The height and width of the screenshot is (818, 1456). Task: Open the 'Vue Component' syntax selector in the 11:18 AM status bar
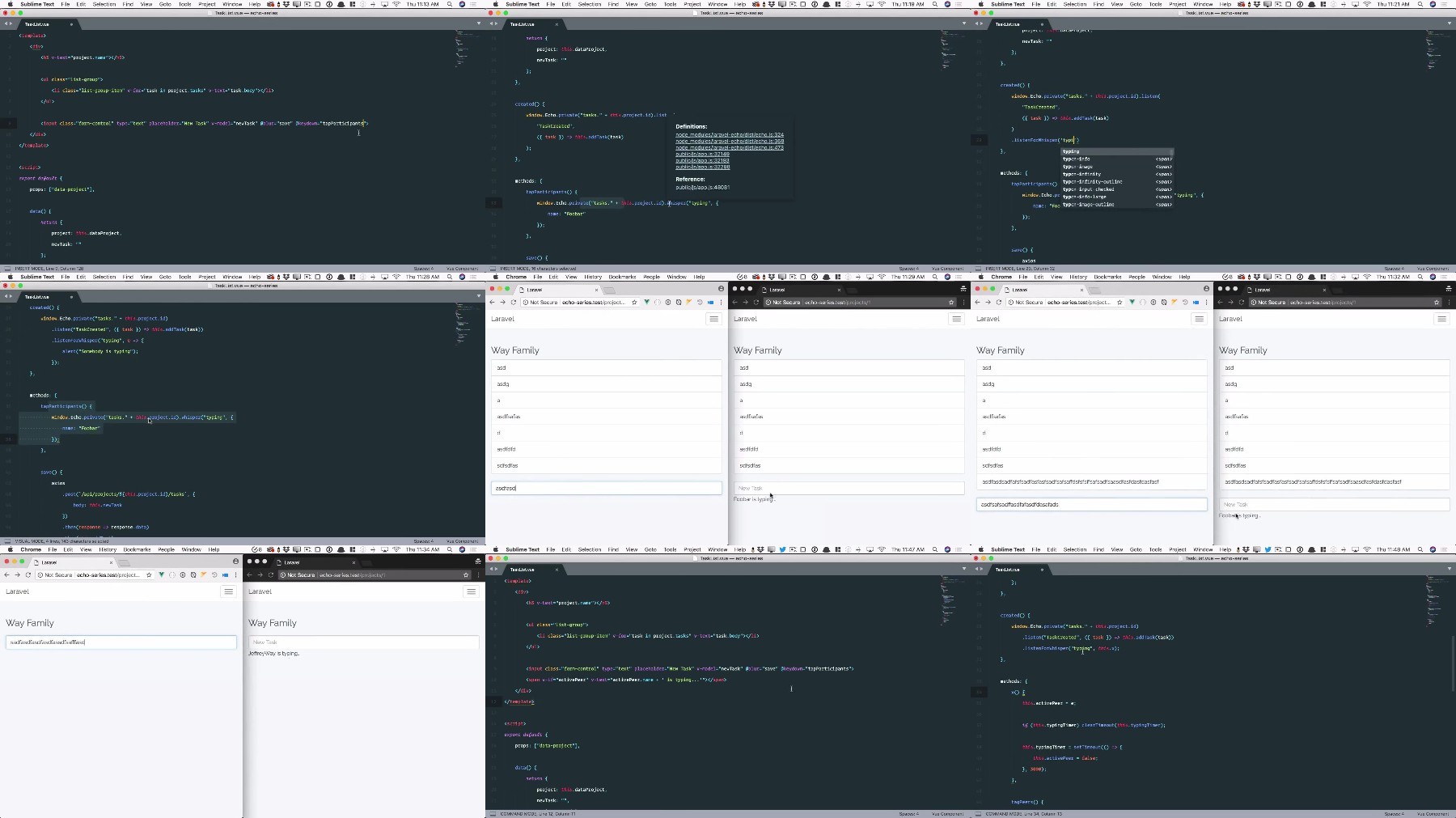947,269
